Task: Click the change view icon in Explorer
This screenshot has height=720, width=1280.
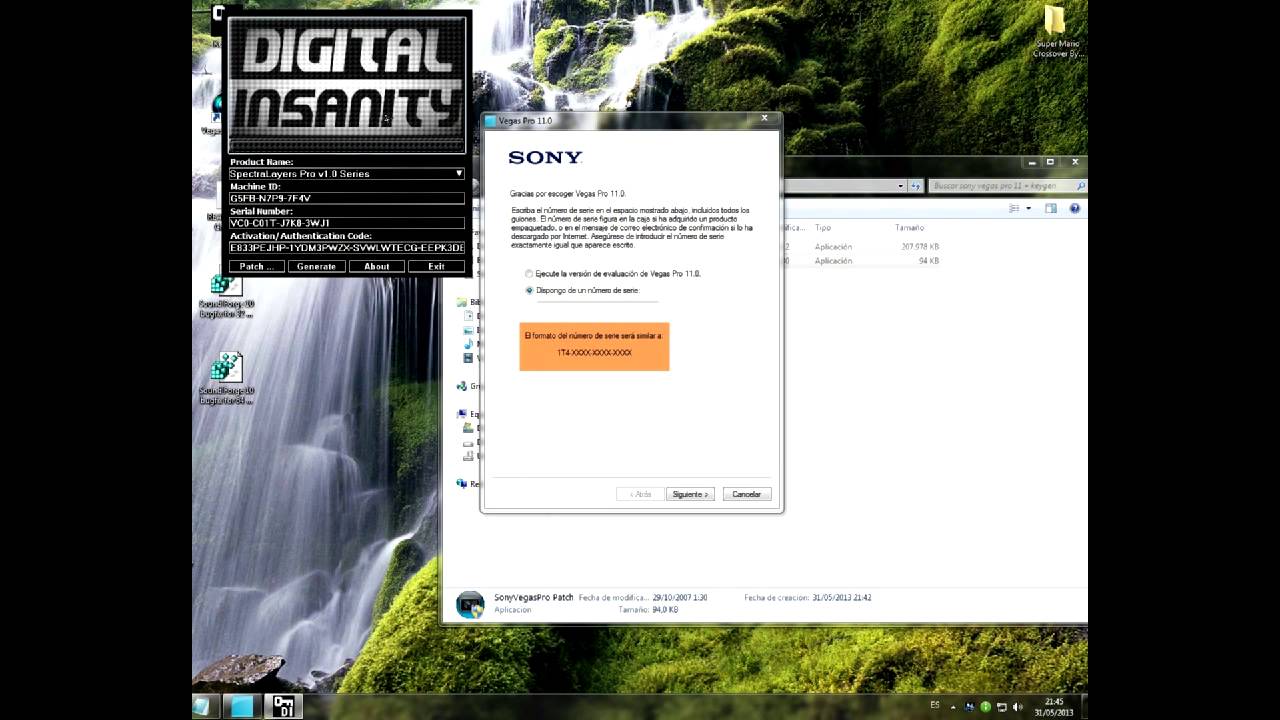Action: tap(1014, 208)
